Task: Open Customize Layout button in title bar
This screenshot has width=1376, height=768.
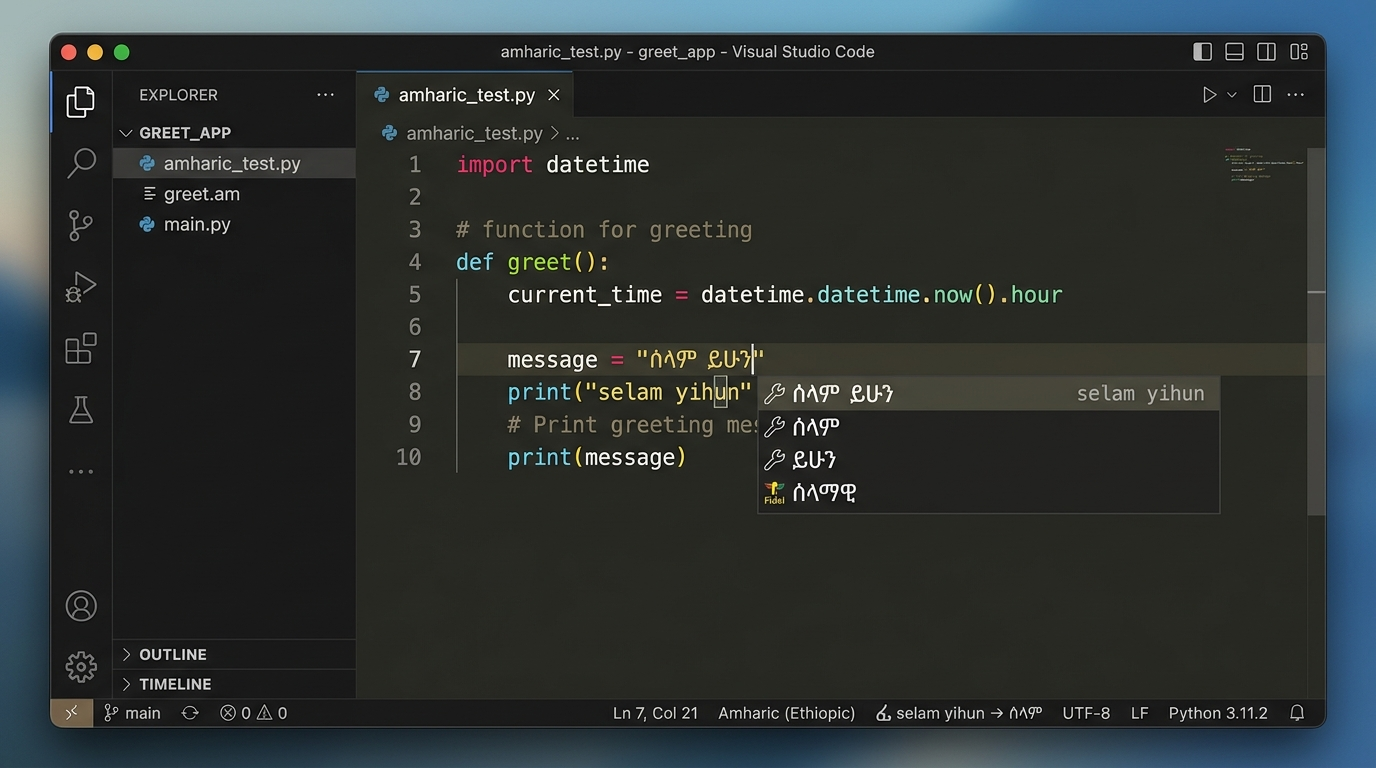Action: (x=1299, y=52)
